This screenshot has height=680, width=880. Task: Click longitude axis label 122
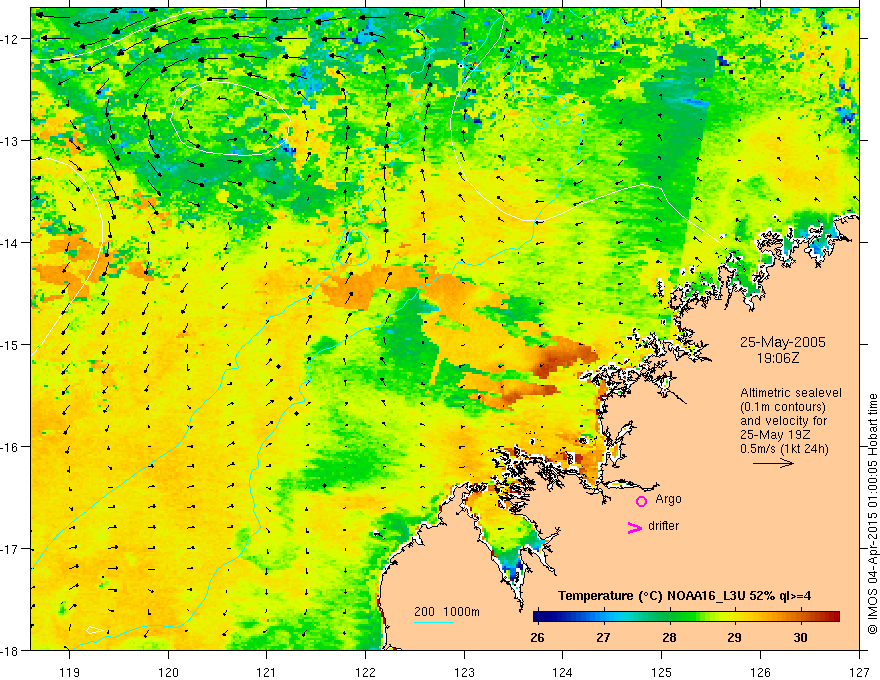point(365,672)
